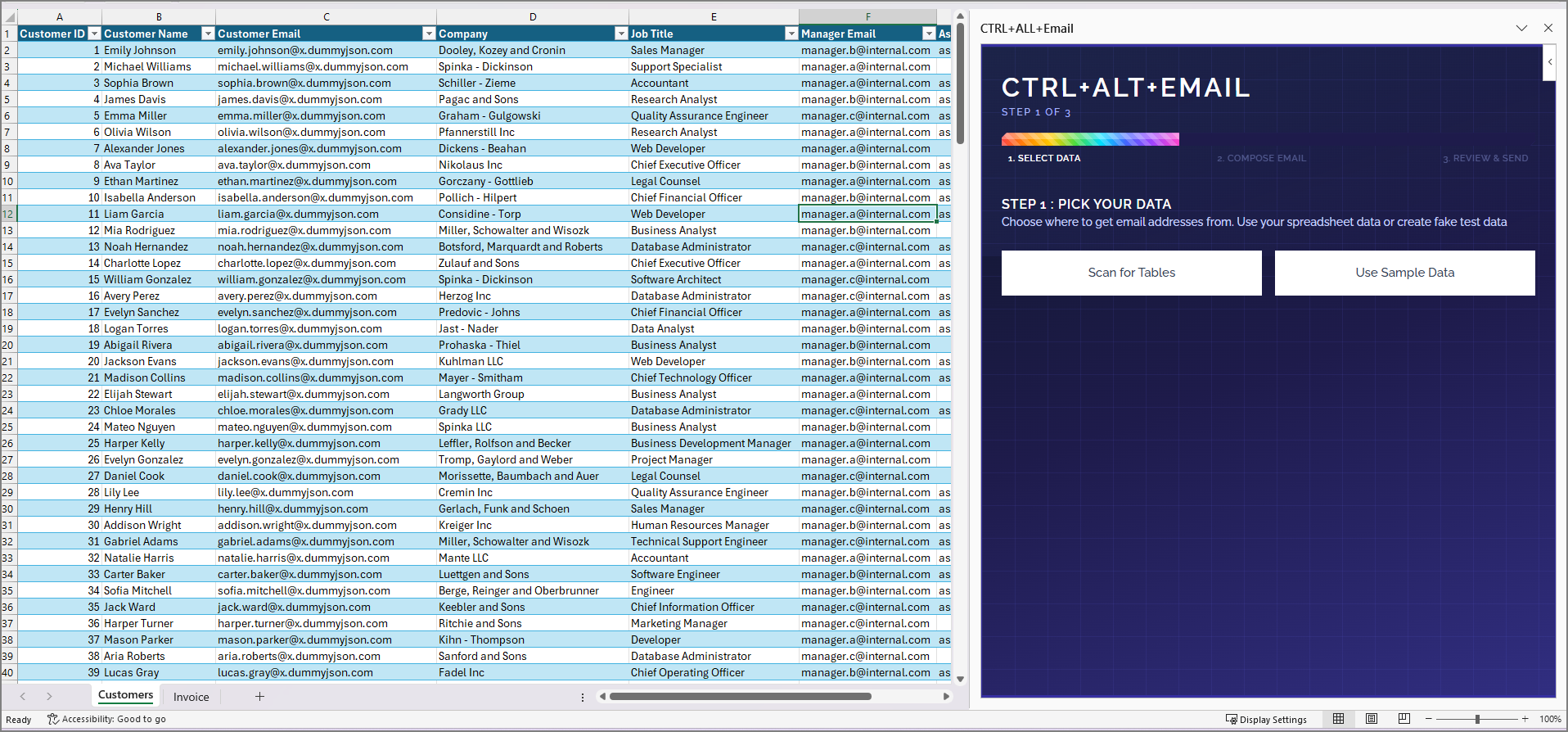Click the sophia.brown@x.dummyjson.com cell
Viewport: 1568px width, 732px height.
(327, 83)
